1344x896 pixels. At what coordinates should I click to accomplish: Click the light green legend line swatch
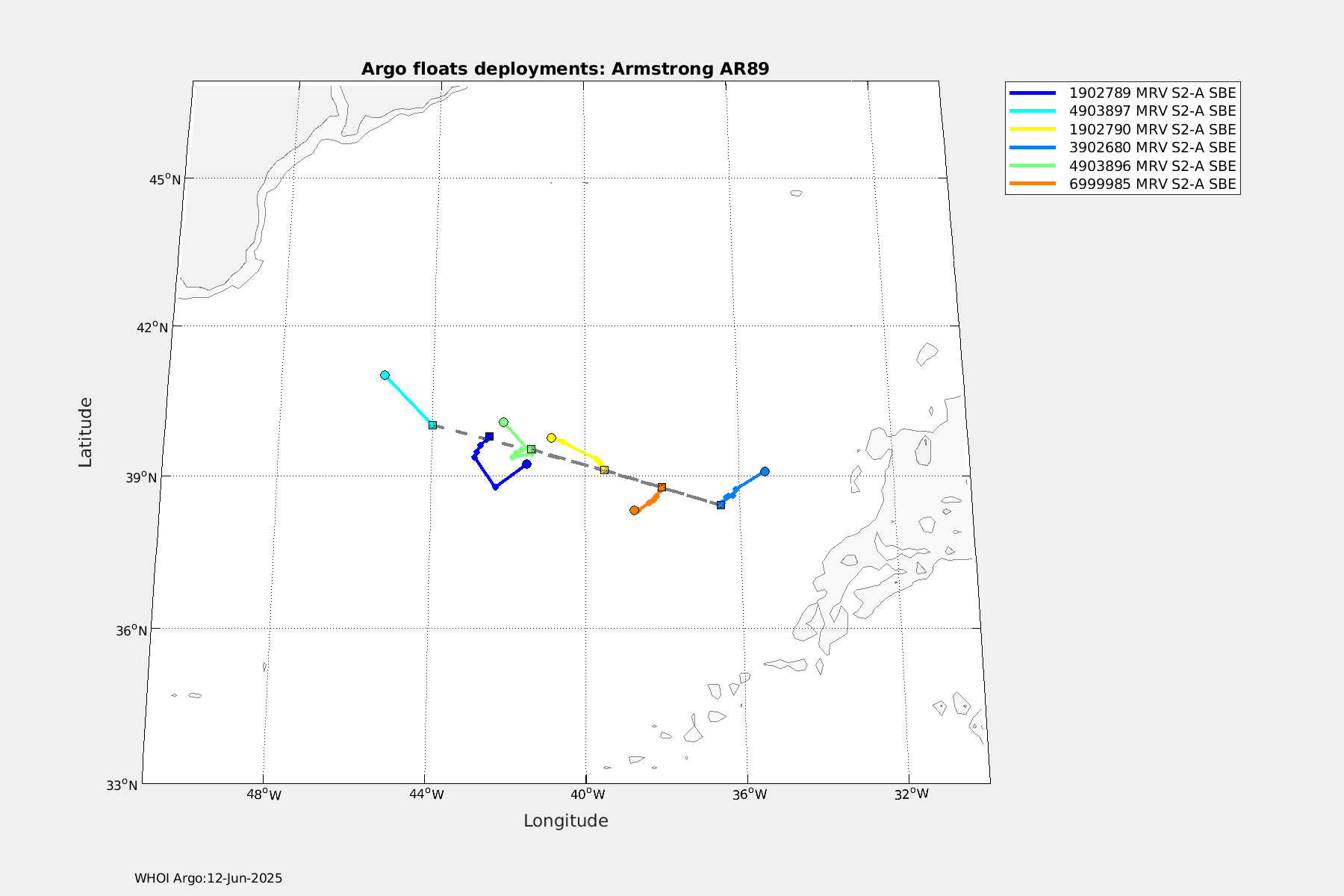coord(1033,167)
